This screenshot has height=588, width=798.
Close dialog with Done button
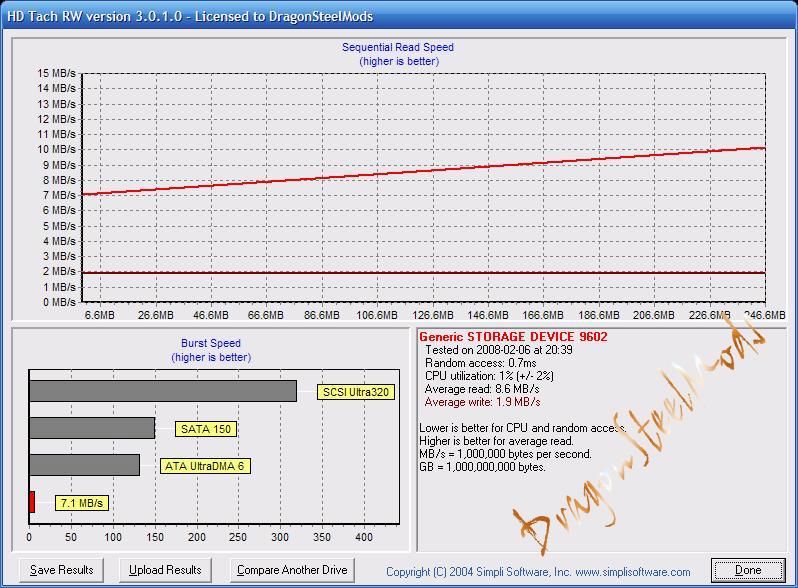(748, 570)
